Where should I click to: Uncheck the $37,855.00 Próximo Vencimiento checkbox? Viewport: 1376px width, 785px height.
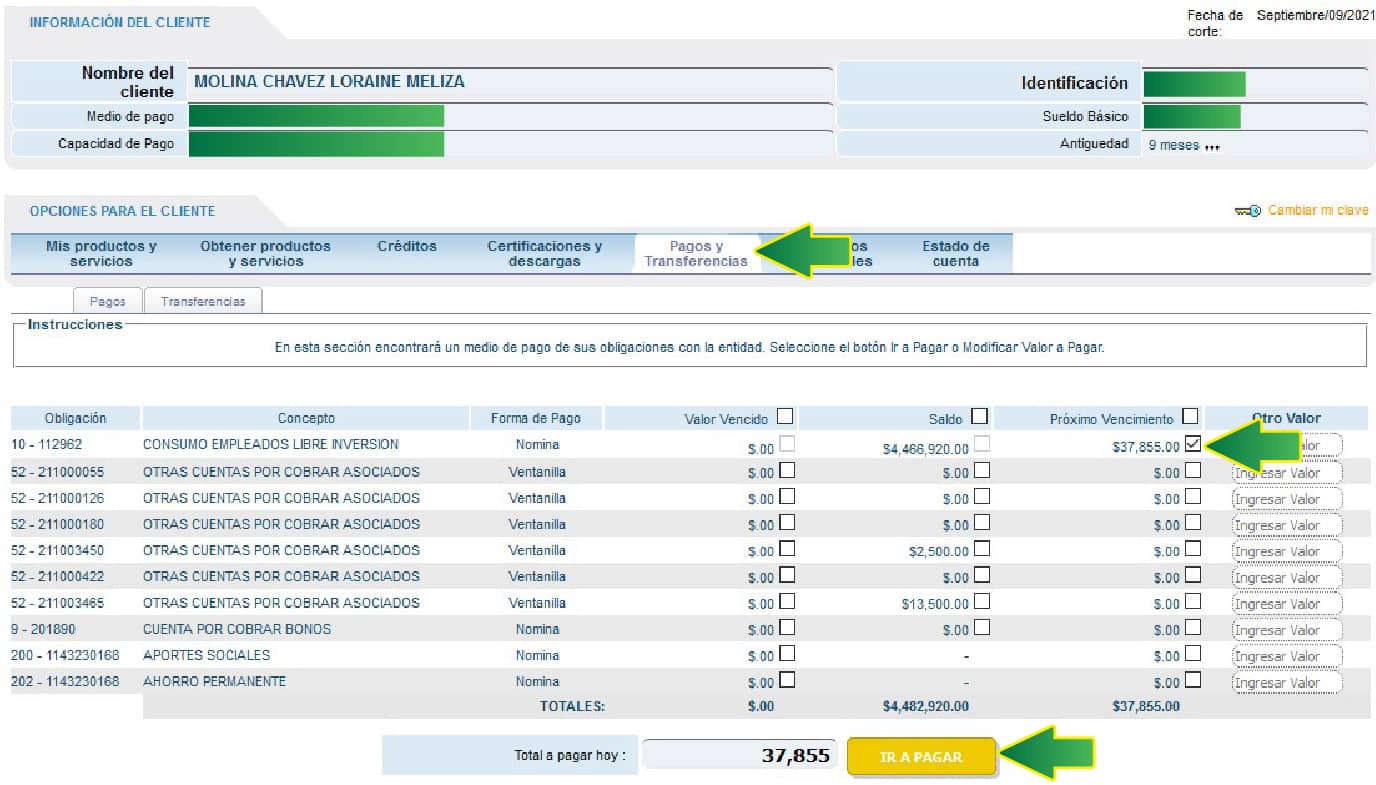tap(1192, 445)
